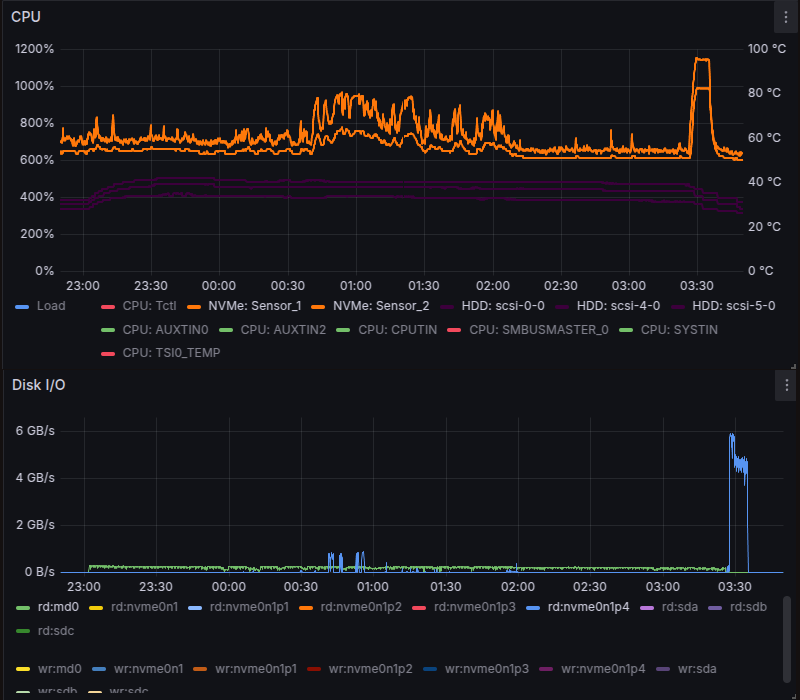Click the CPU panel title

[x=27, y=17]
